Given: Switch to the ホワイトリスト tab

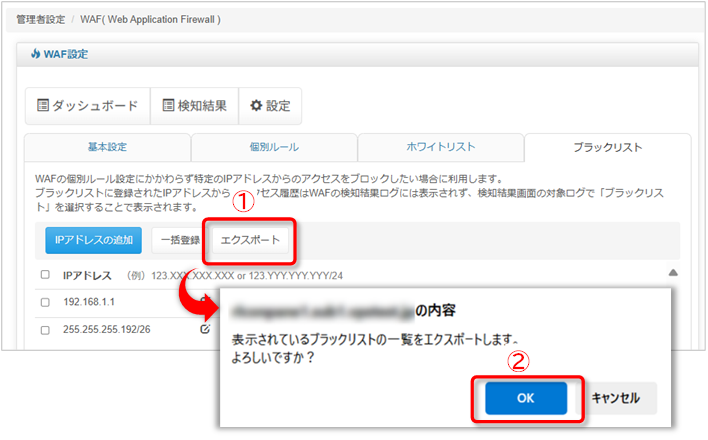Looking at the screenshot, I should click(441, 147).
